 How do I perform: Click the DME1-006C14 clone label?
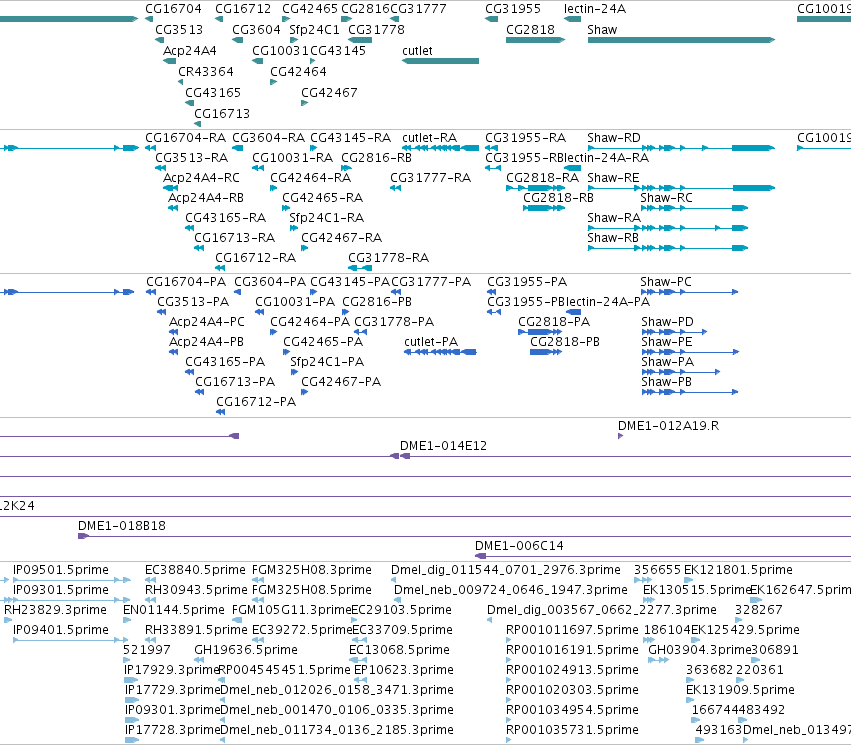pyautogui.click(x=519, y=546)
